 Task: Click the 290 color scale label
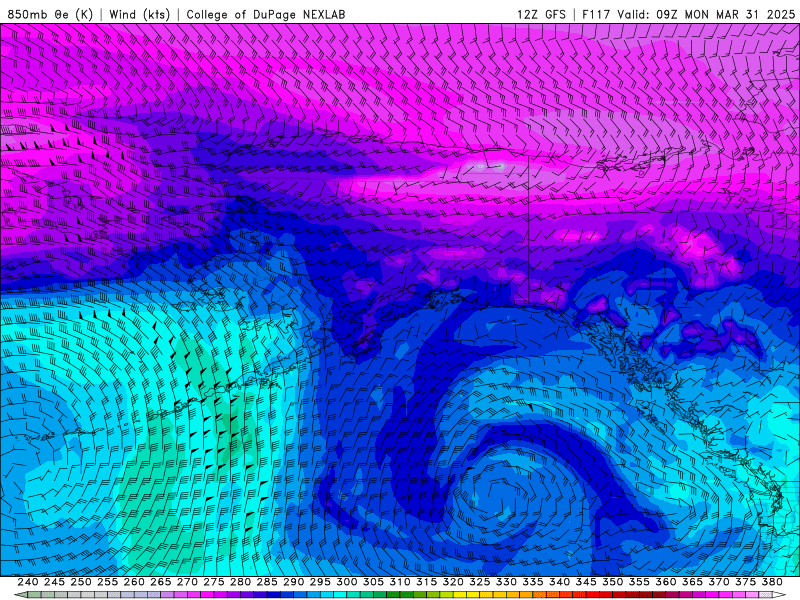point(293,582)
